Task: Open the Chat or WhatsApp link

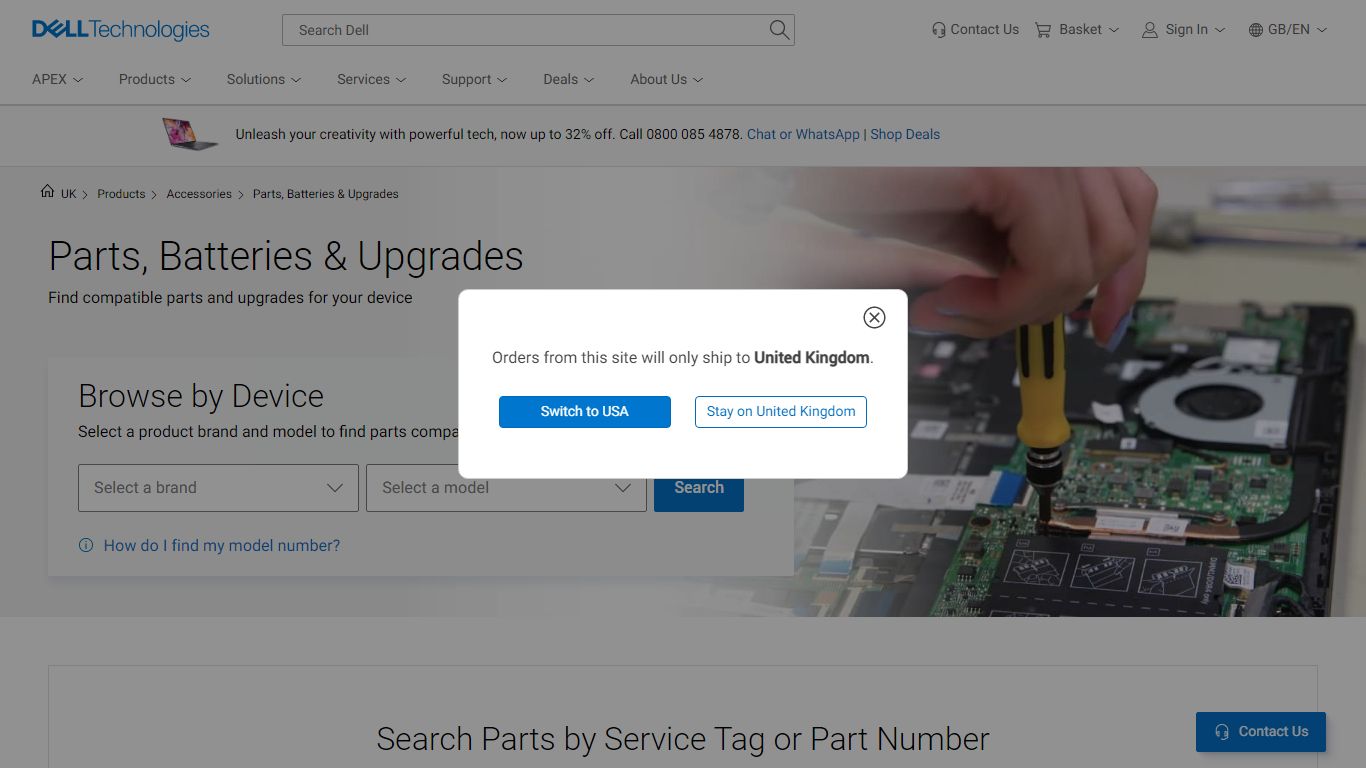Action: [x=803, y=134]
